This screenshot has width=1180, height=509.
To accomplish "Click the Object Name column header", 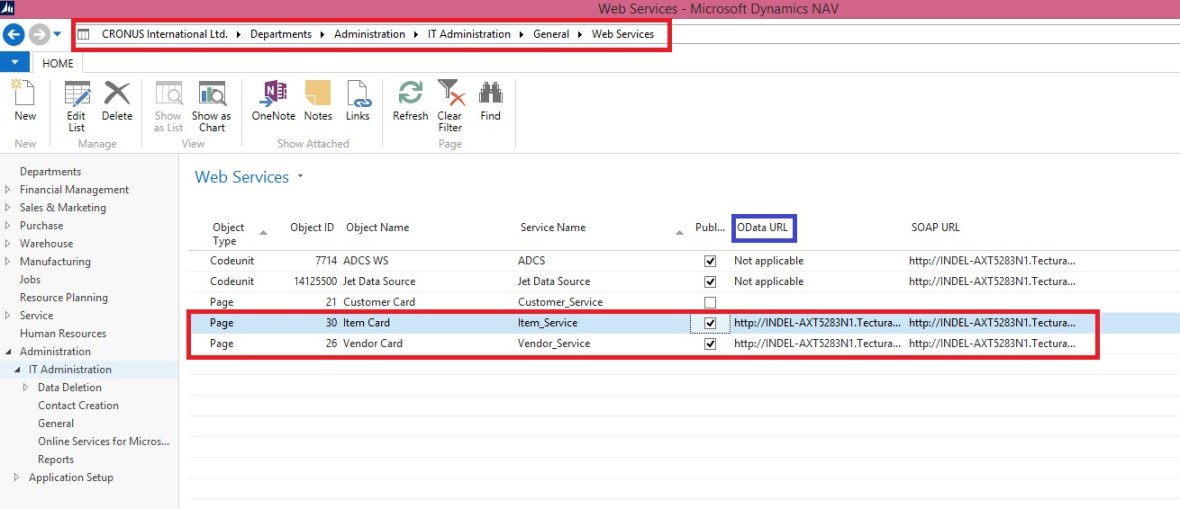I will (x=377, y=227).
